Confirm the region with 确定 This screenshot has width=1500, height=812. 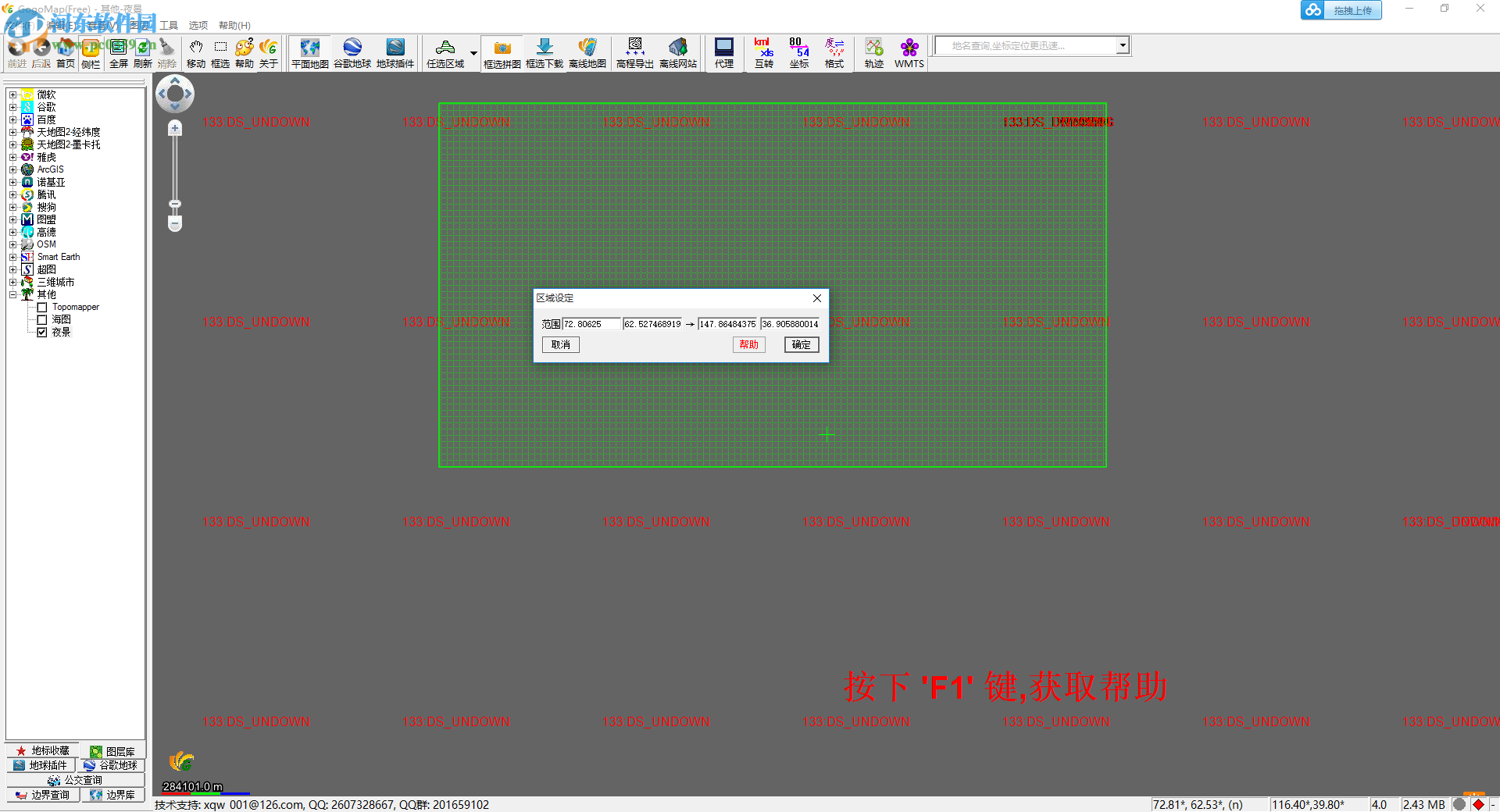[802, 345]
